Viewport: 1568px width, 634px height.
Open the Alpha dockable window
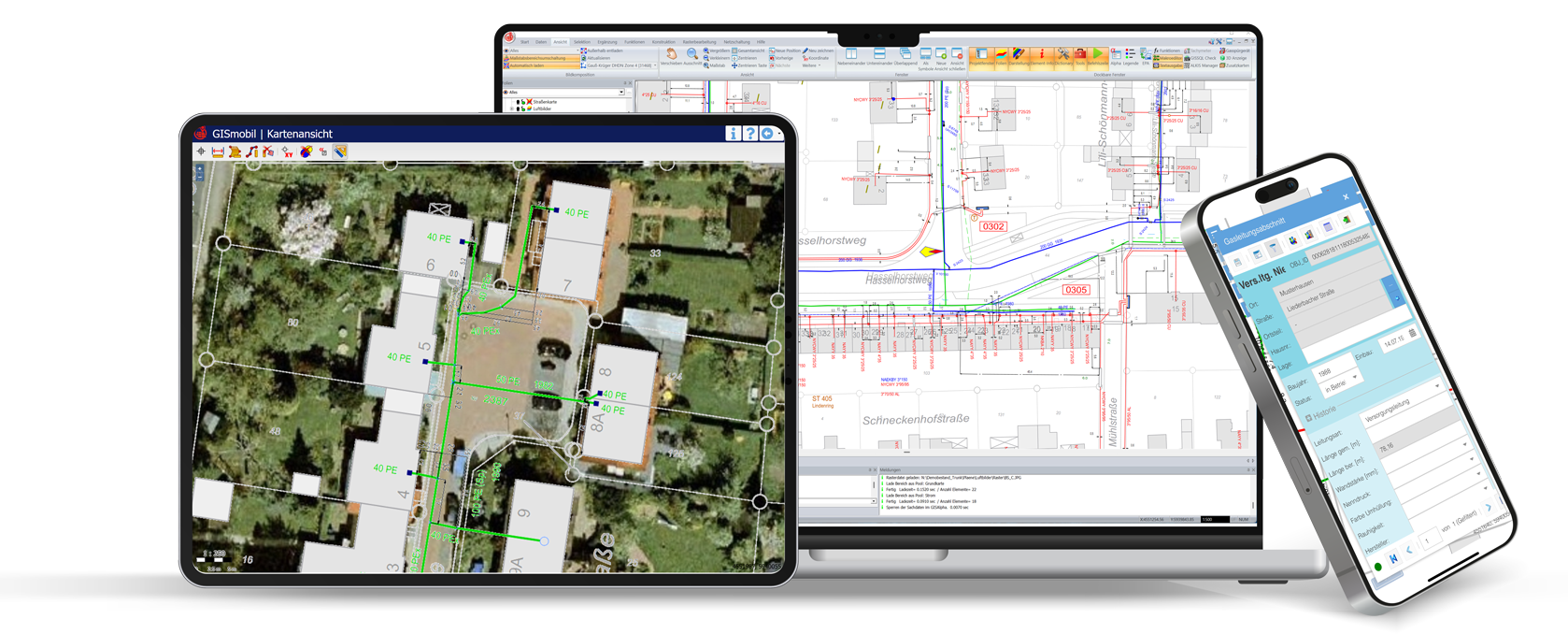click(1116, 57)
